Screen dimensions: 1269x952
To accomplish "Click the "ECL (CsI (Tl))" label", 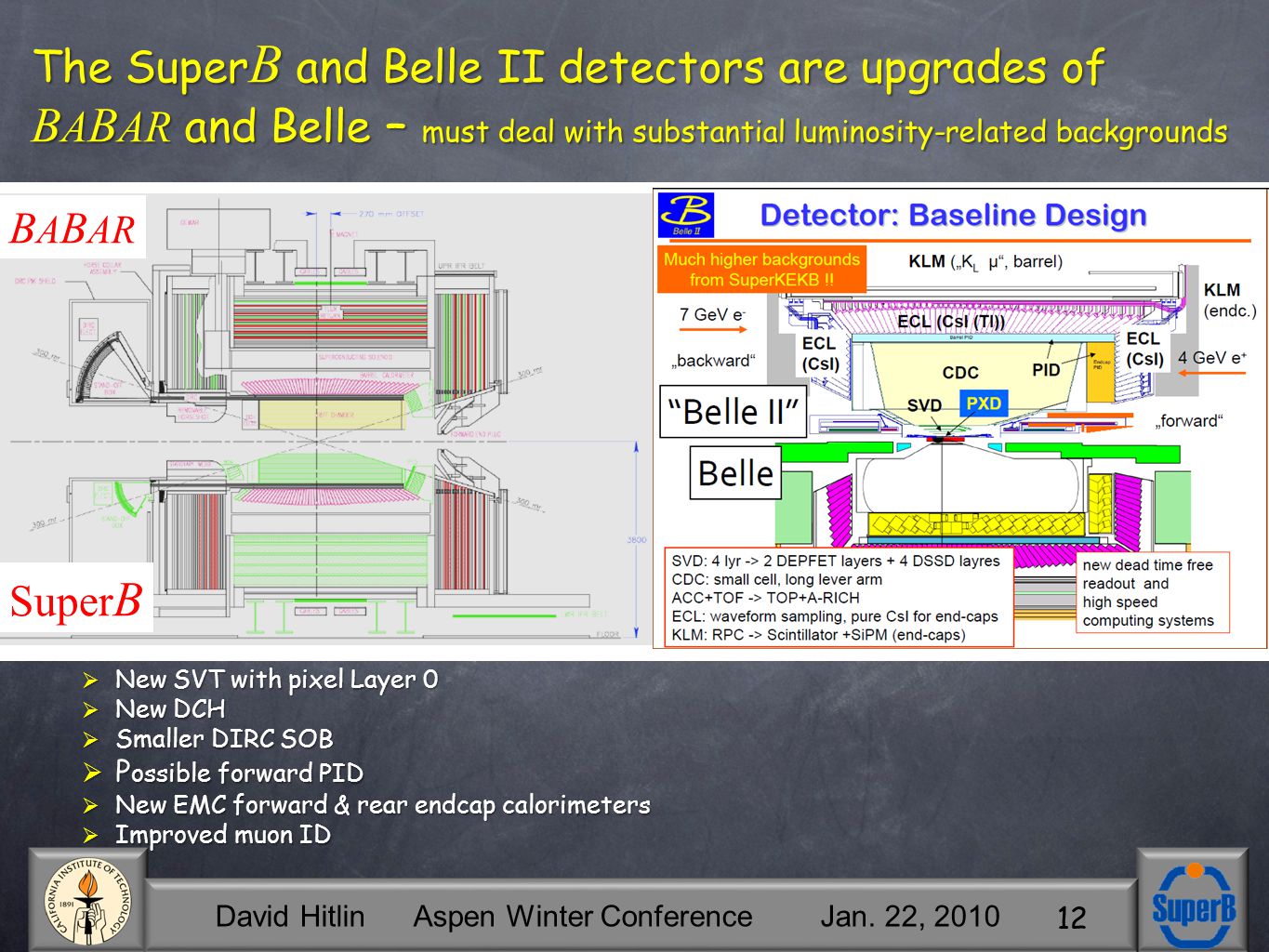I will pyautogui.click(x=951, y=322).
